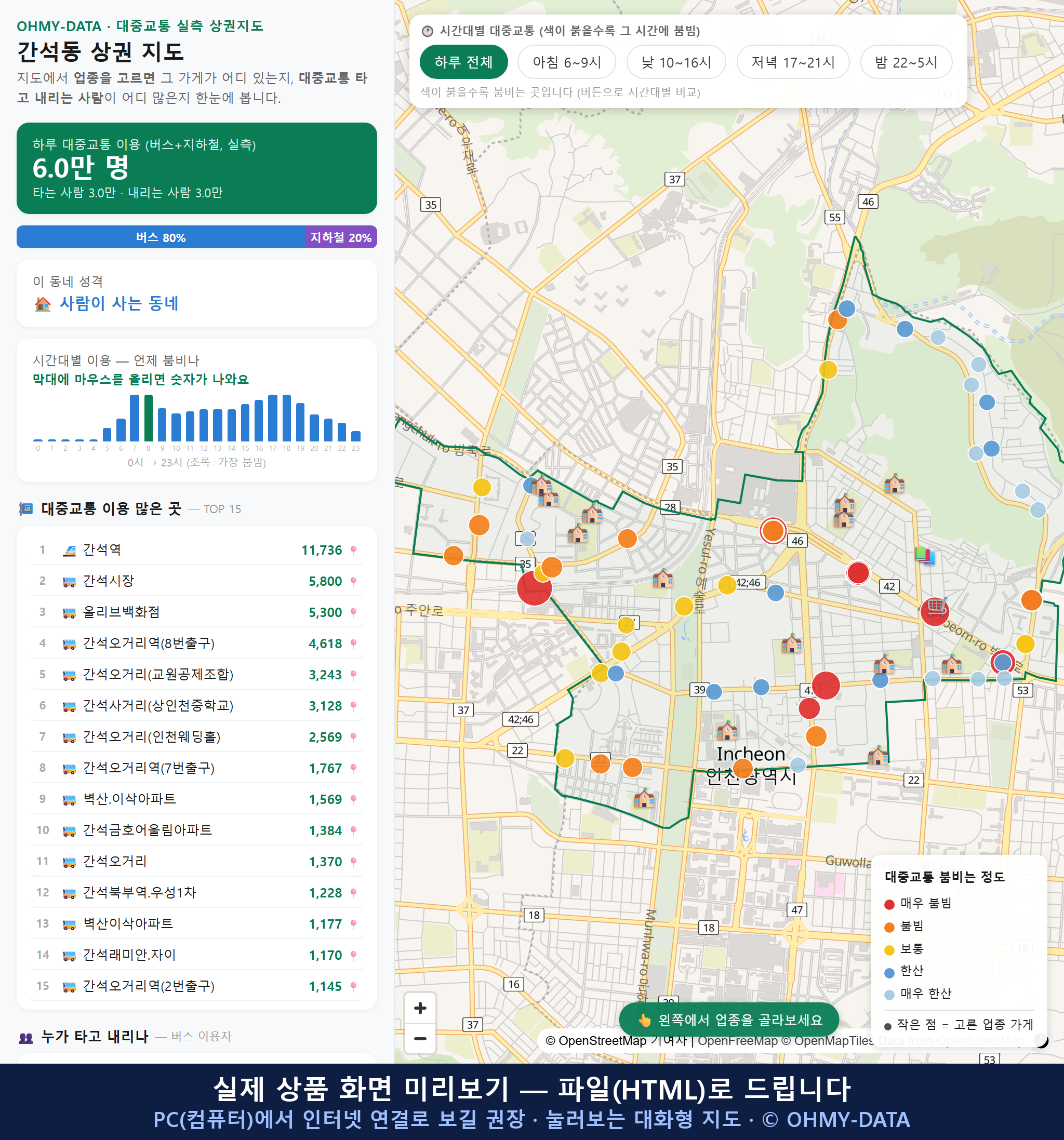
Task: Click the 사람이 사는 동네 heading
Action: point(119,303)
